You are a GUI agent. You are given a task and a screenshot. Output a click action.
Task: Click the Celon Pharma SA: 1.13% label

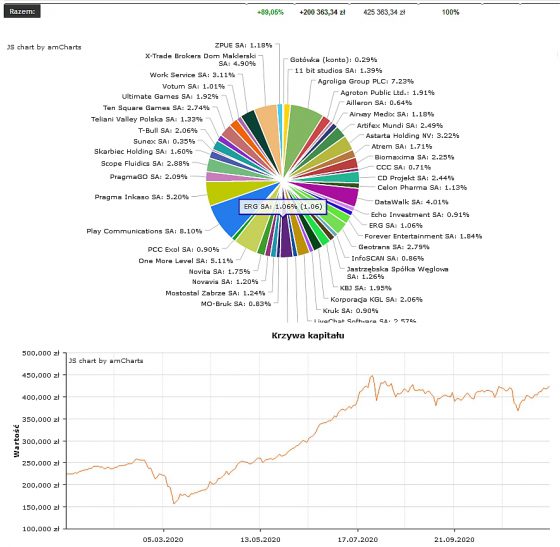tap(422, 187)
